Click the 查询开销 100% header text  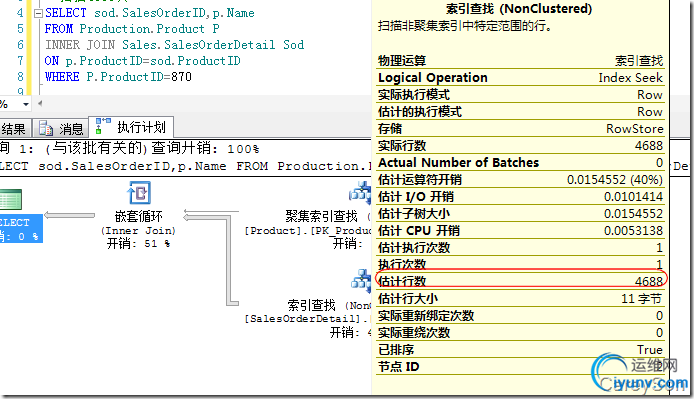pos(205,148)
